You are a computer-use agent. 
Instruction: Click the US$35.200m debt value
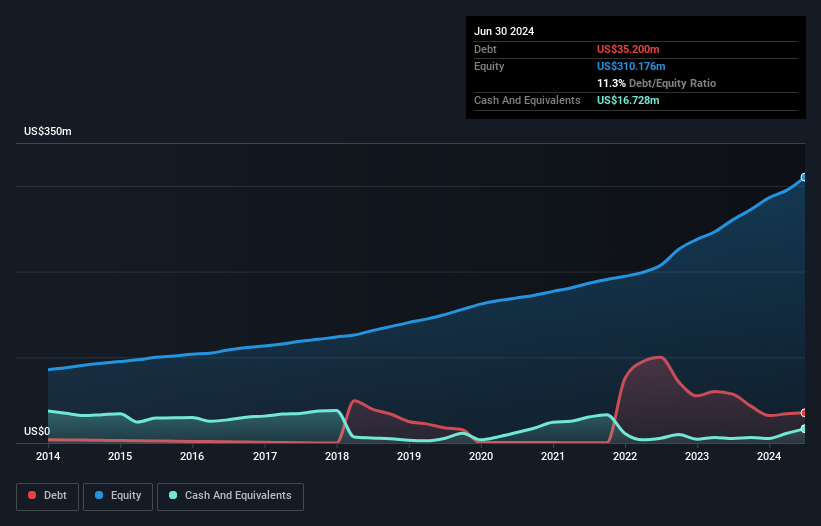click(628, 49)
